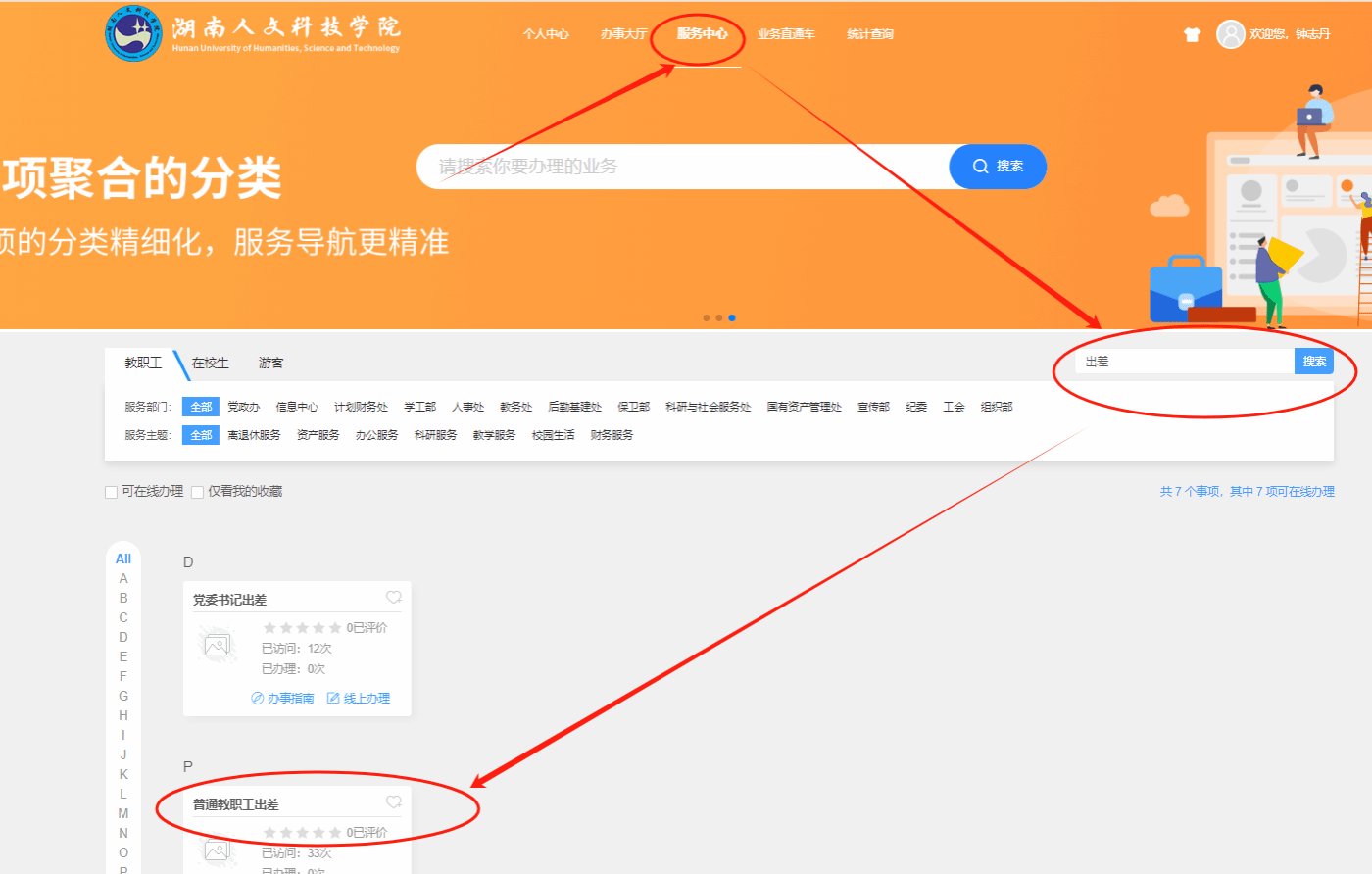Favorite 普通教职工出差 with heart icon

(393, 802)
